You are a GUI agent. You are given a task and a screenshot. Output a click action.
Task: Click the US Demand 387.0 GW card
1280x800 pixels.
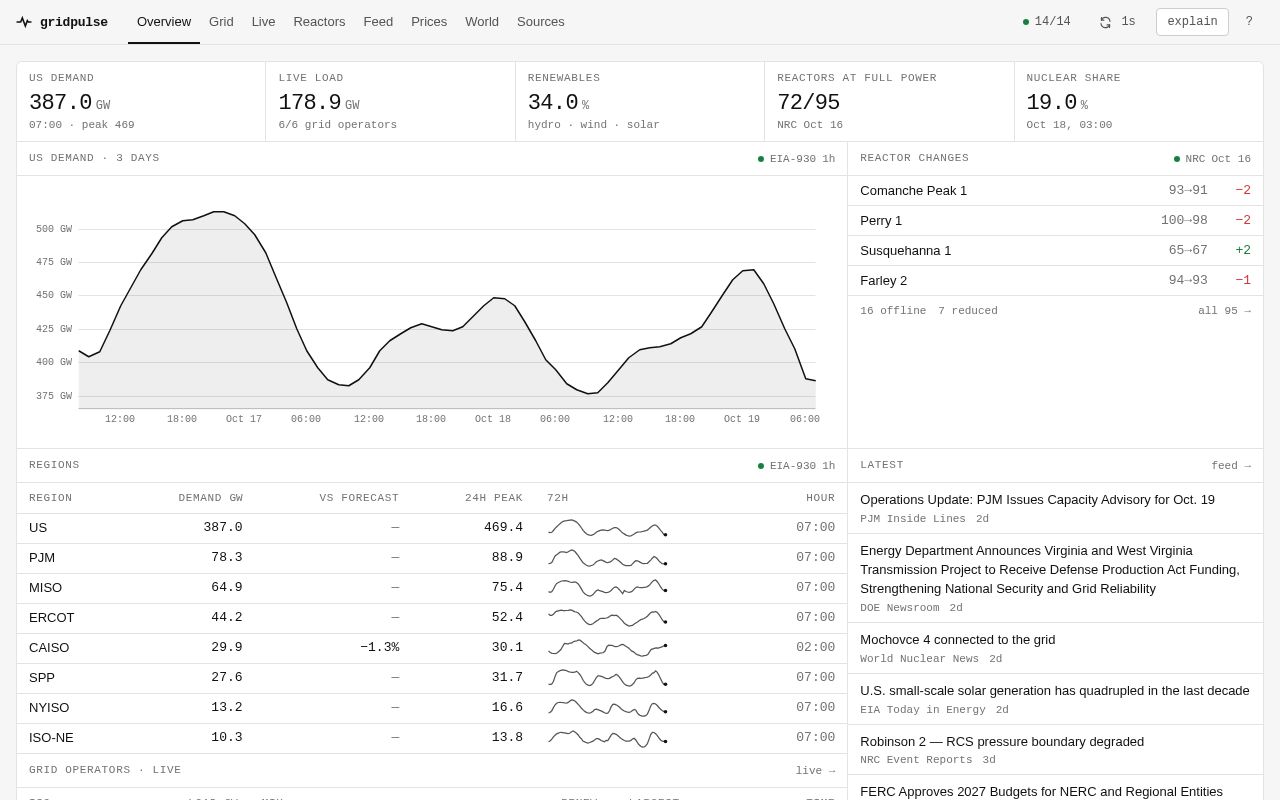(141, 102)
